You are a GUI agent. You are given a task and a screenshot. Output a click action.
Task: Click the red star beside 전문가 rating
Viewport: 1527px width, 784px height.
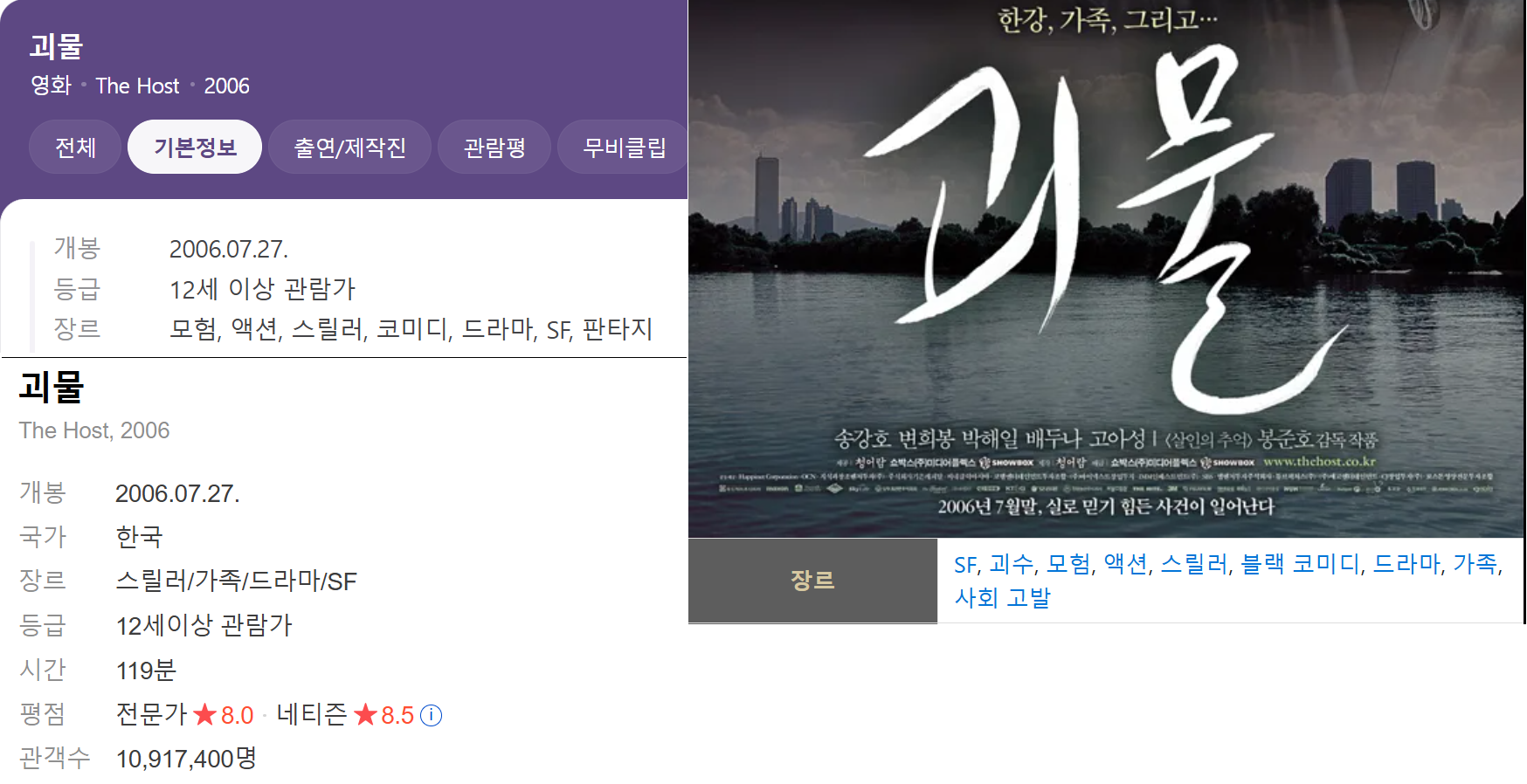(x=205, y=714)
